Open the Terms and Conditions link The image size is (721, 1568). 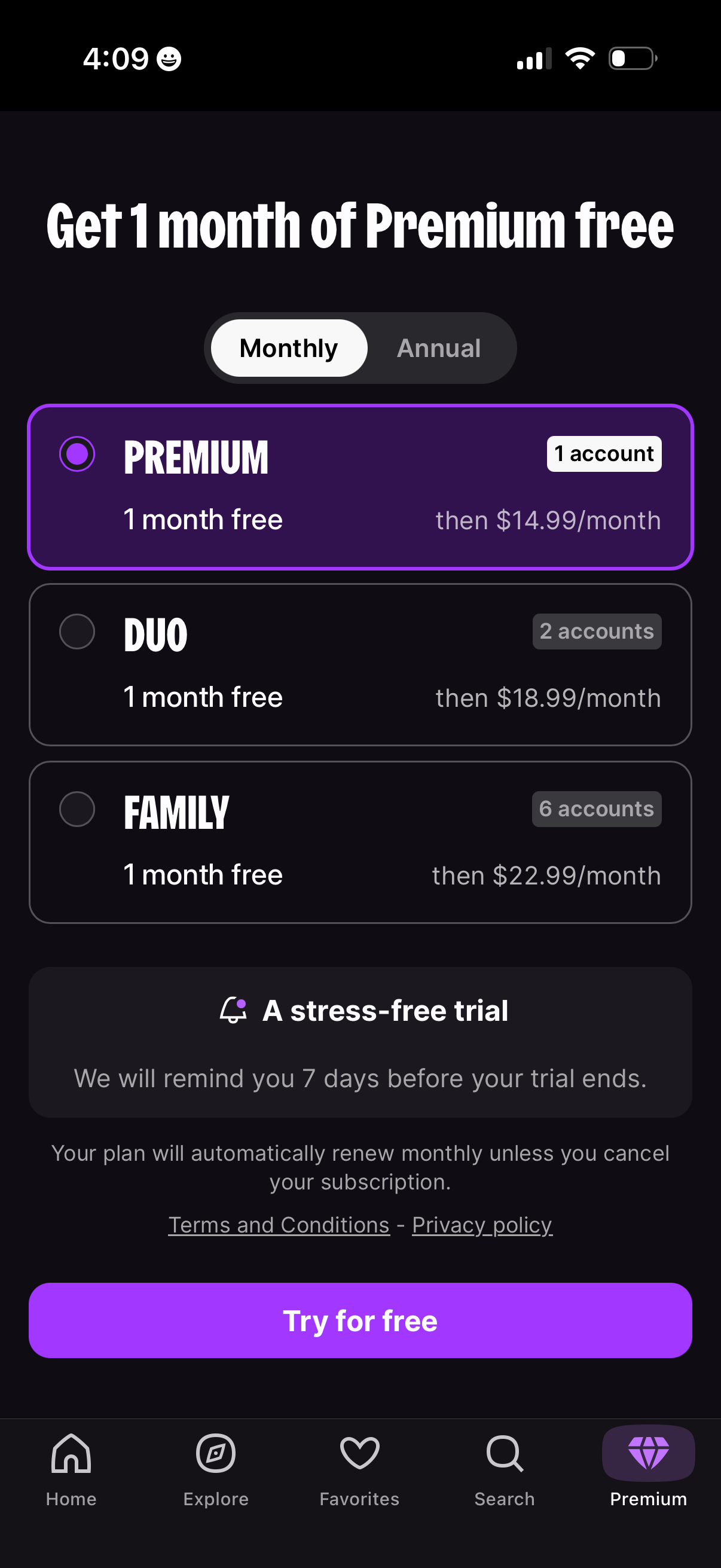click(x=279, y=1225)
